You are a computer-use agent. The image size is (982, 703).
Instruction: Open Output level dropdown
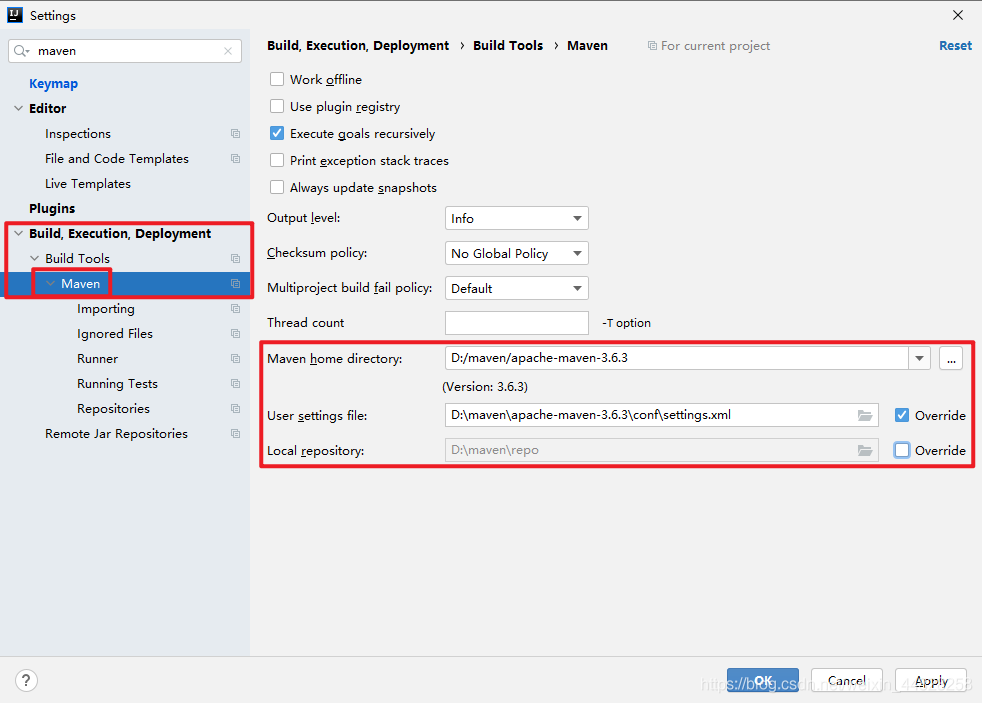[x=517, y=218]
